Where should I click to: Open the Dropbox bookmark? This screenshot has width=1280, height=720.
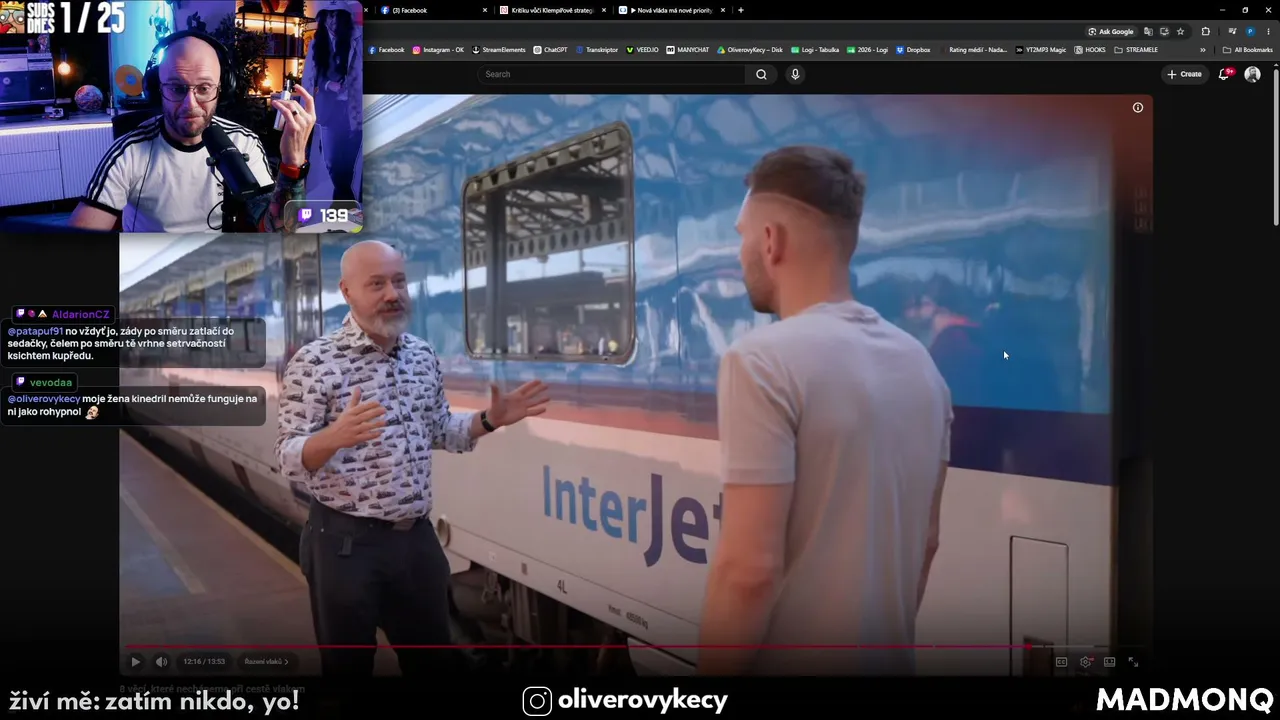913,49
